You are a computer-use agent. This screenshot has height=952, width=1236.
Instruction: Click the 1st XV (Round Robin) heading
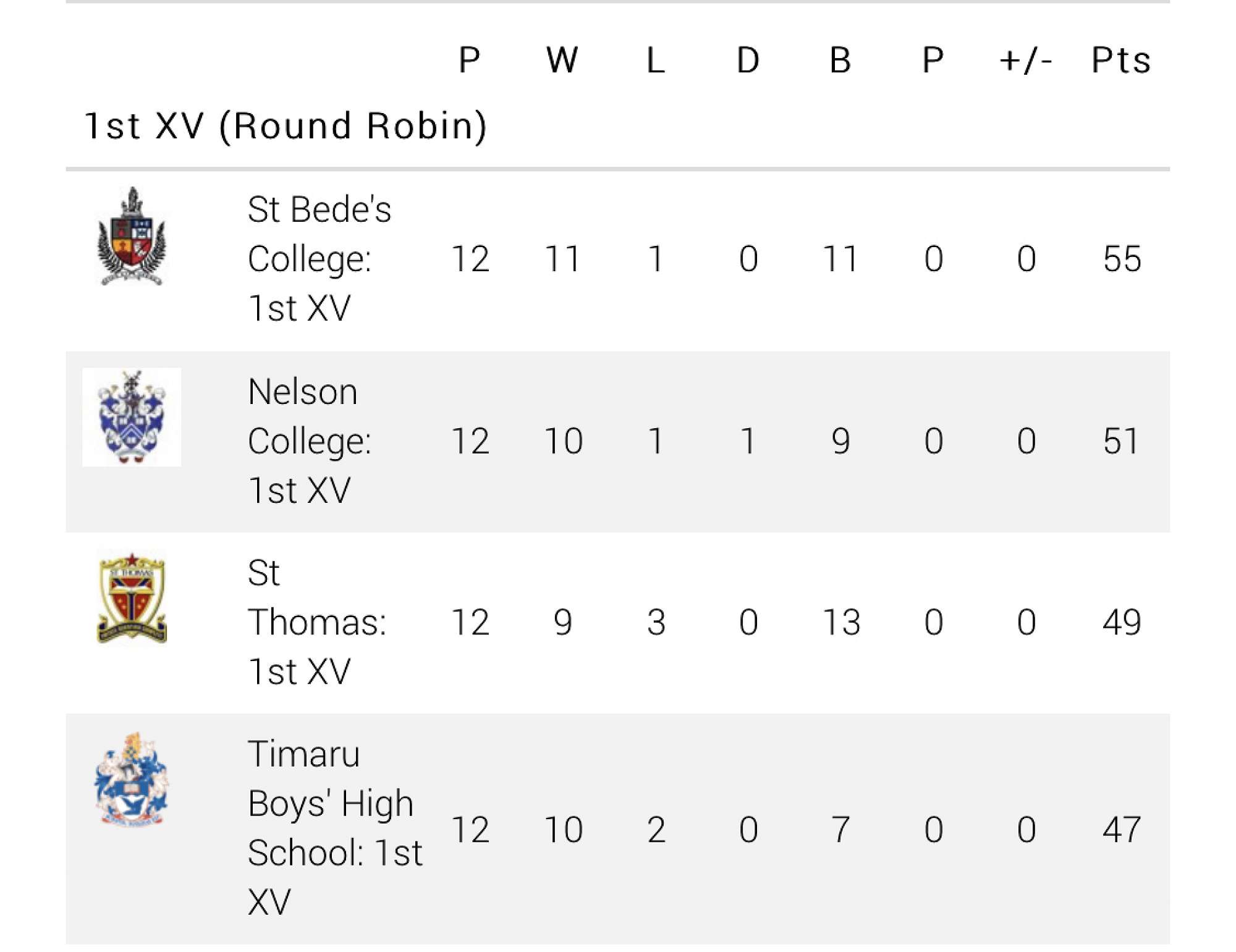(286, 126)
